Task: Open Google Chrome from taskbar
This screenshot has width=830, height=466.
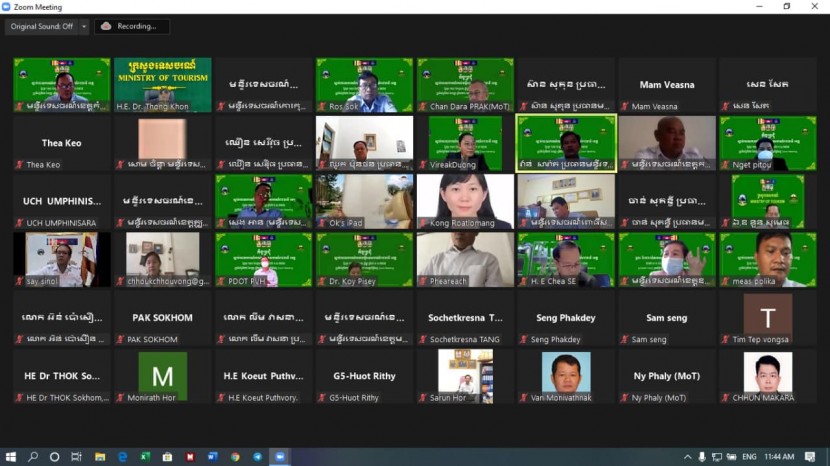Action: [x=235, y=457]
